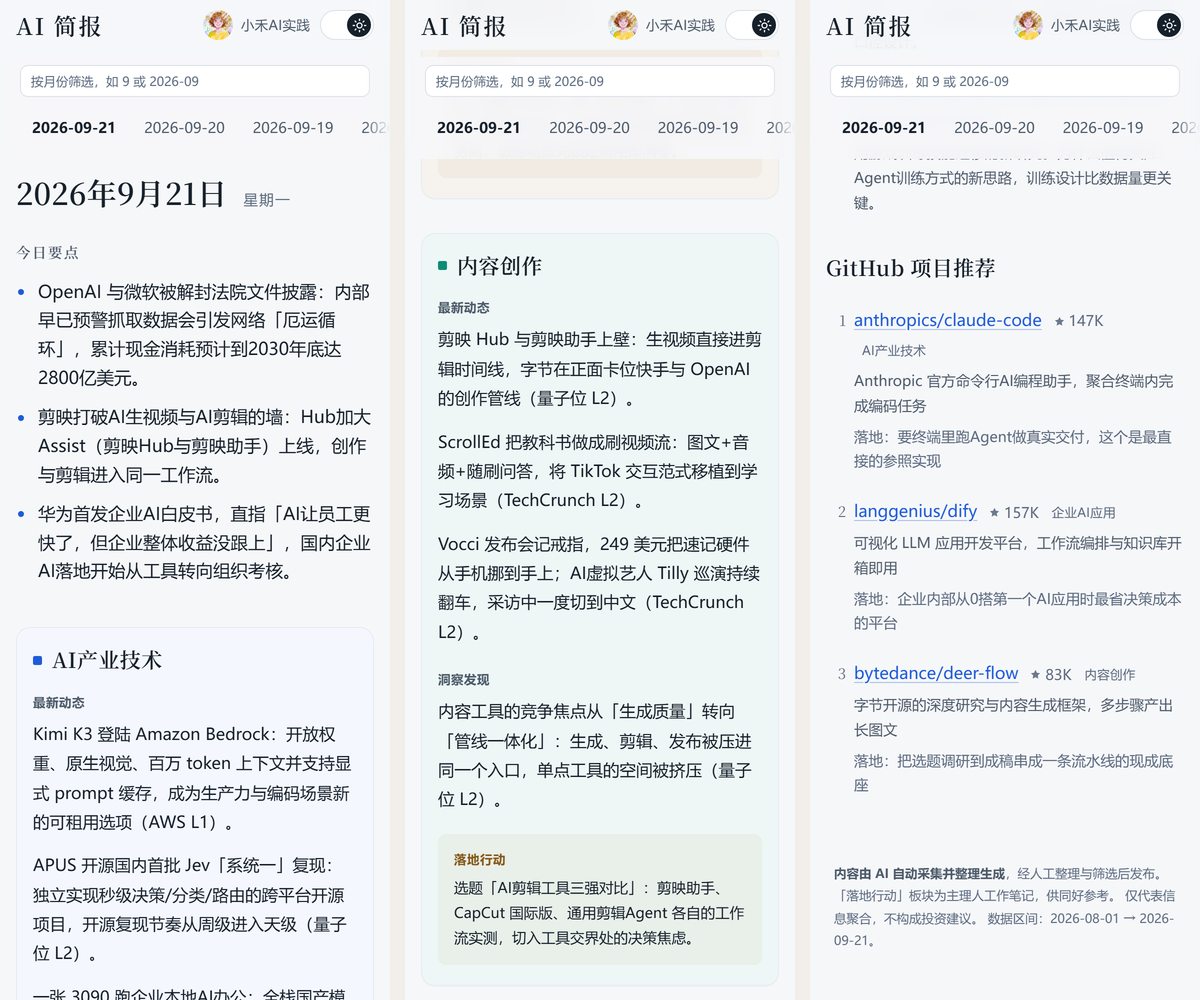1200x1000 pixels.
Task: Click the 剪映 Hub 与剪映助手上壁 news paragraph
Action: click(x=599, y=369)
